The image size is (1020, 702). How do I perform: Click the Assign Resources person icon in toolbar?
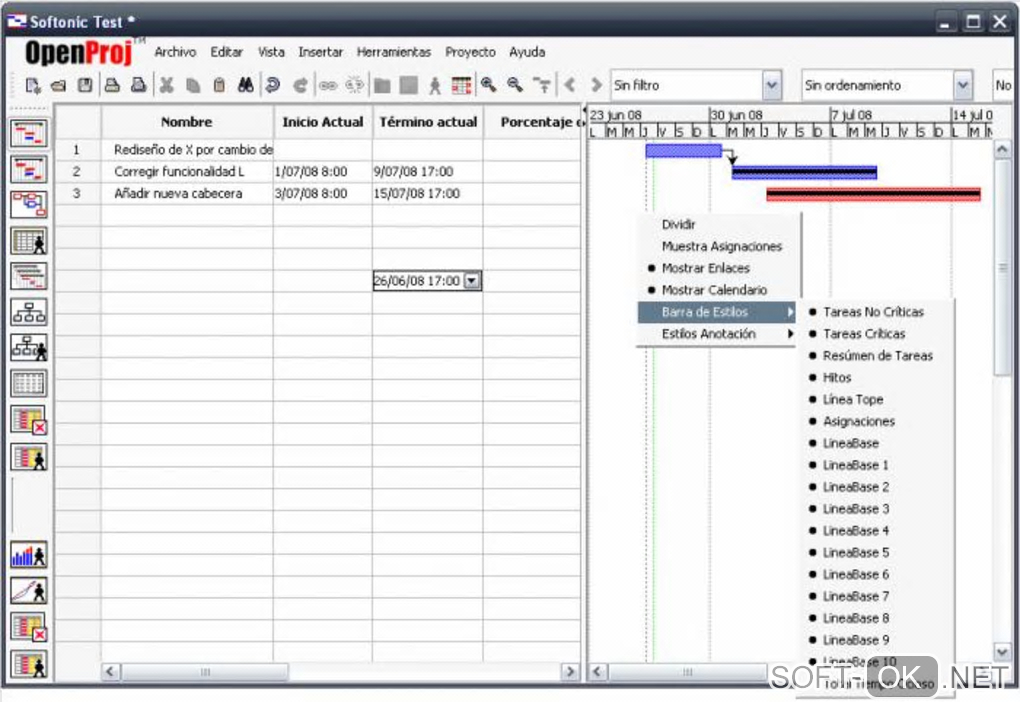[435, 85]
